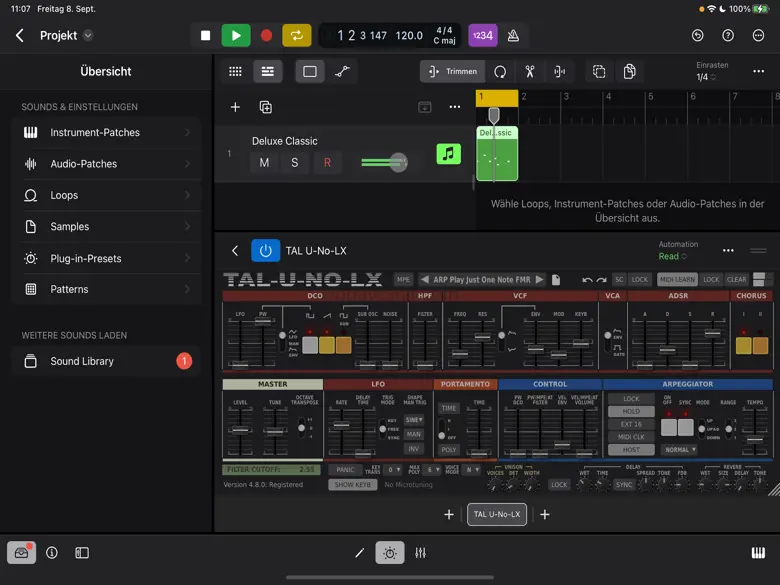The width and height of the screenshot is (780, 585).
Task: Show the automation curve view icon
Action: [342, 72]
